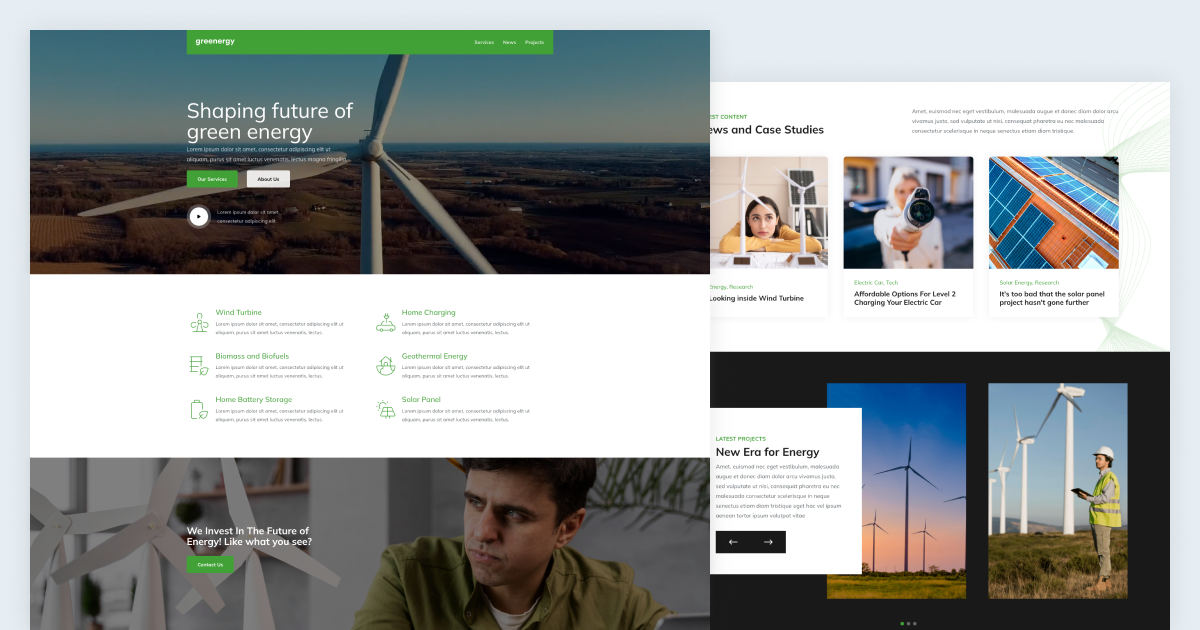Select the Biomass and Biofuels icon
Image resolution: width=1200 pixels, height=630 pixels.
click(198, 363)
